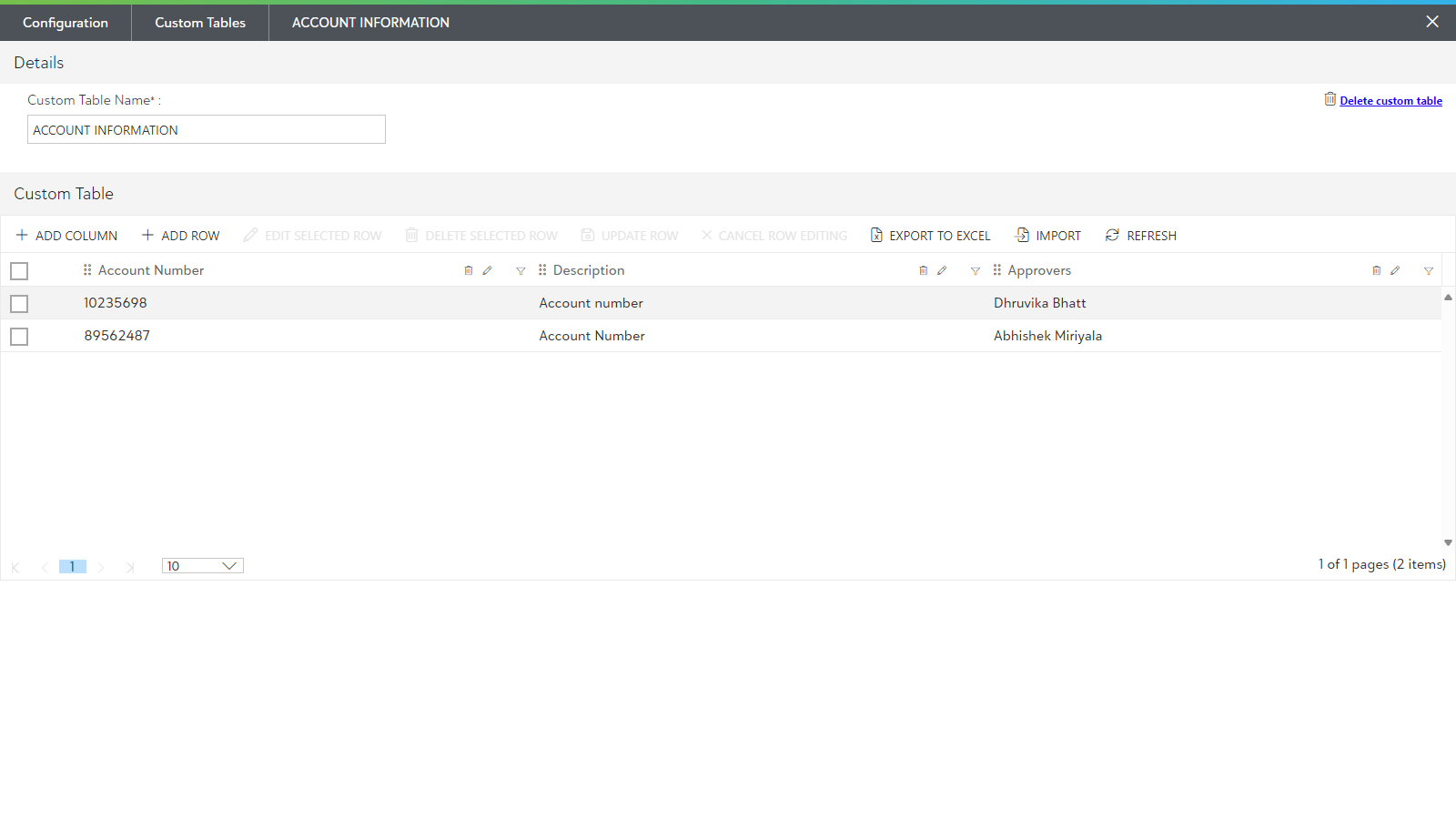This screenshot has width=1456, height=819.
Task: Click the Account Number header to sort
Action: coord(151,270)
